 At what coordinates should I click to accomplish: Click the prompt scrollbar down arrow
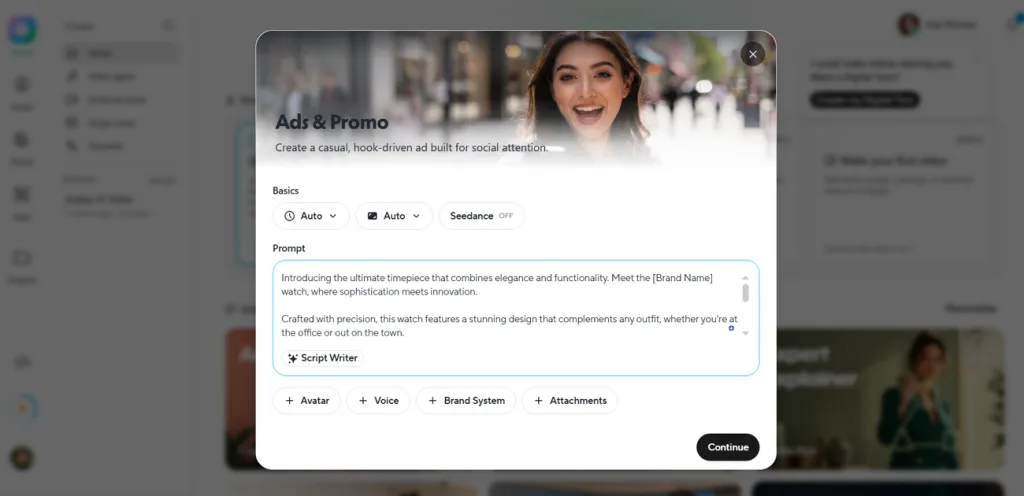(x=745, y=333)
